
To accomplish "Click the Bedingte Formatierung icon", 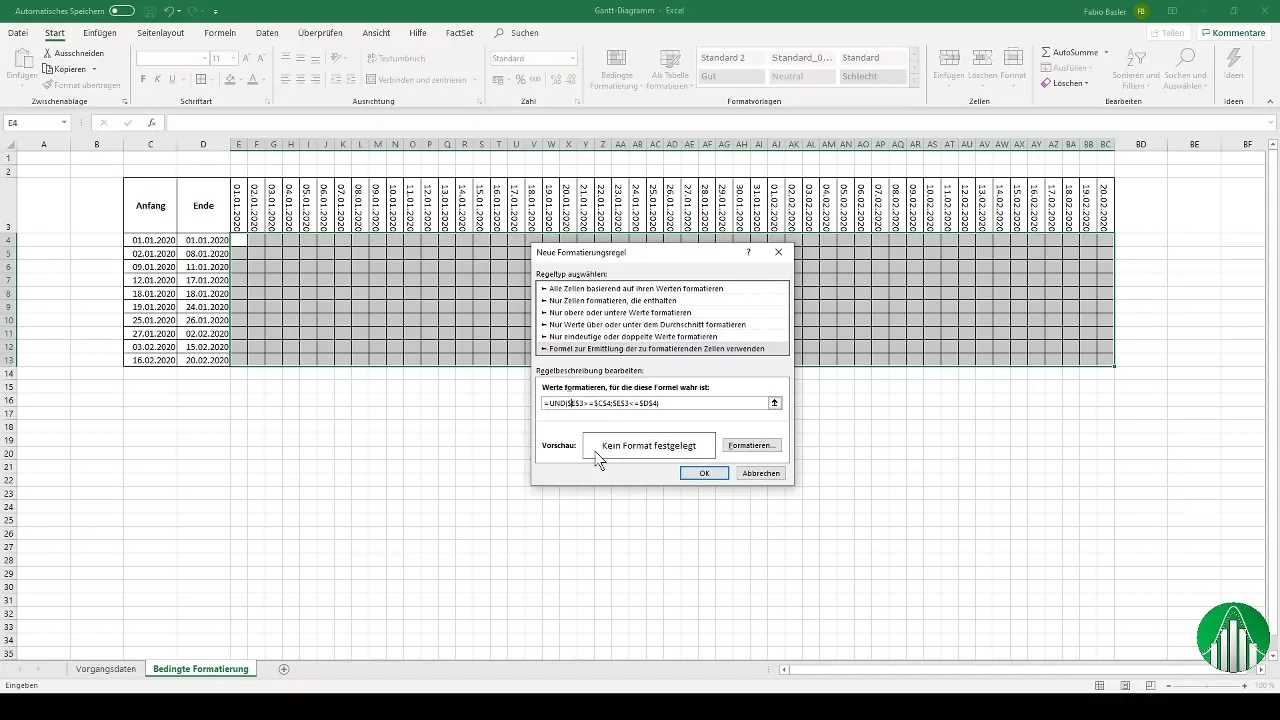I will (x=617, y=58).
